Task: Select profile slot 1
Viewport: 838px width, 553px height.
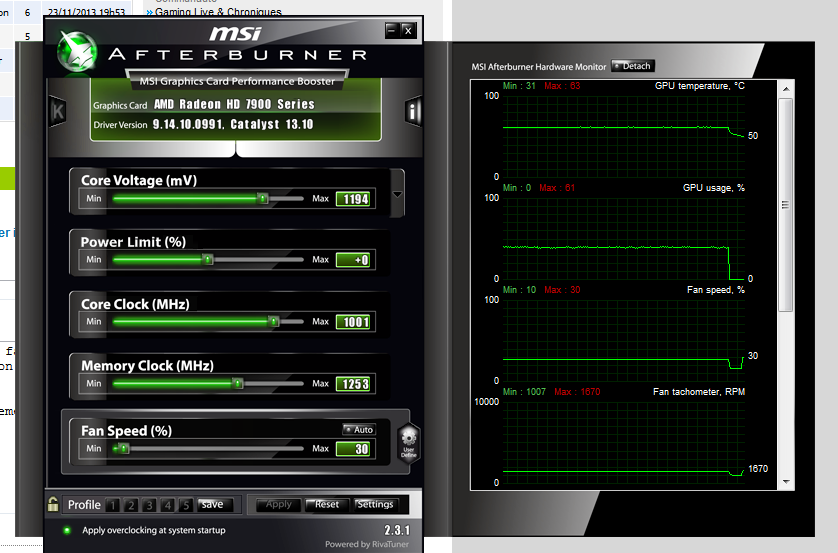Action: click(112, 505)
